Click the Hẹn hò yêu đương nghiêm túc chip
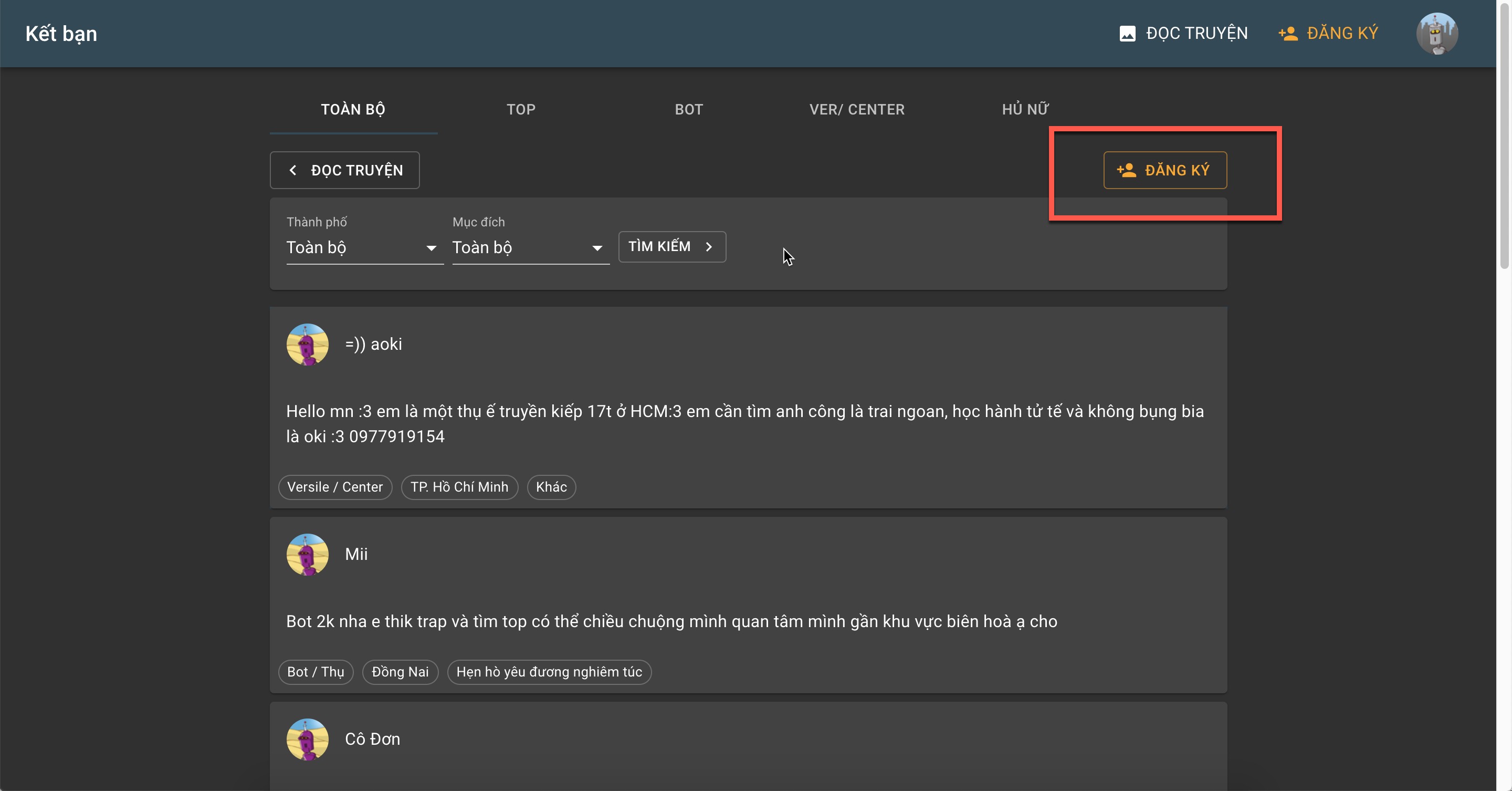 [549, 672]
